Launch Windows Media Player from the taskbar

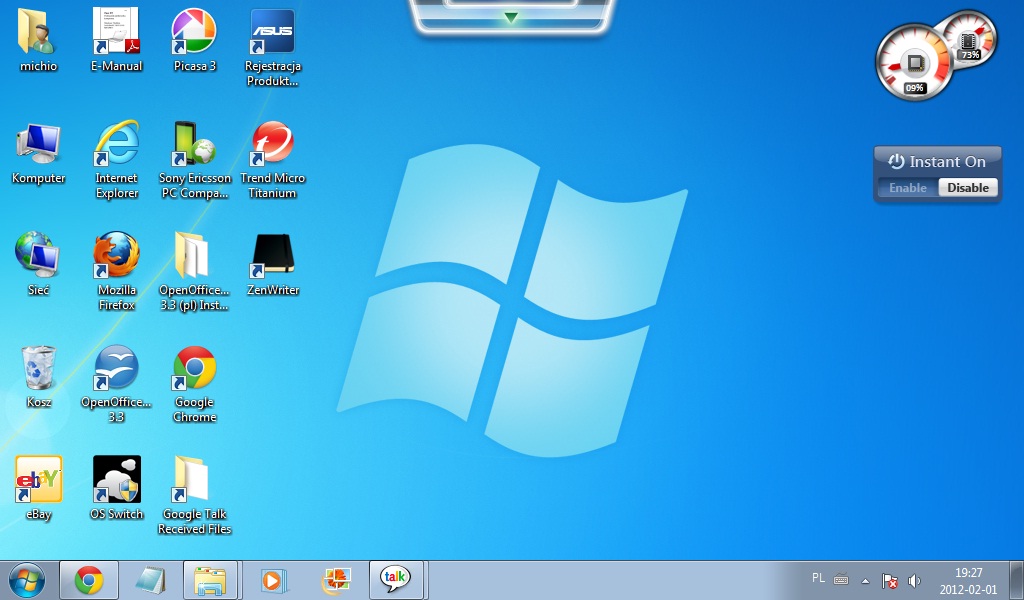pos(272,579)
